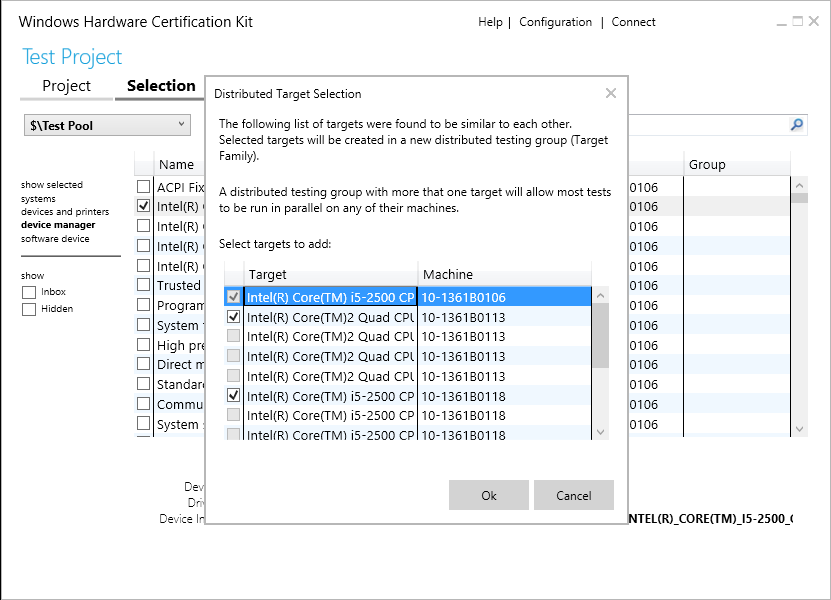The image size is (831, 600).
Task: Switch to the Project tab
Action: tap(66, 86)
